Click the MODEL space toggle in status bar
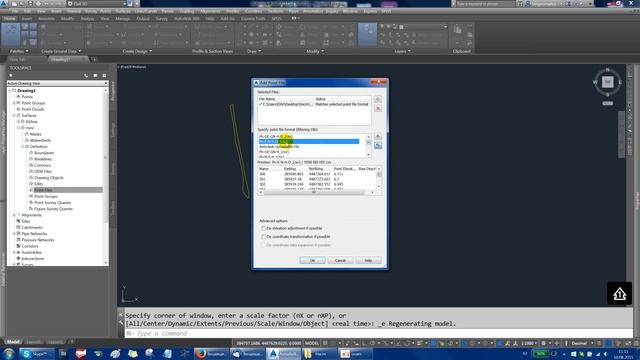Screen dimensions: 640x360 [x=312, y=343]
